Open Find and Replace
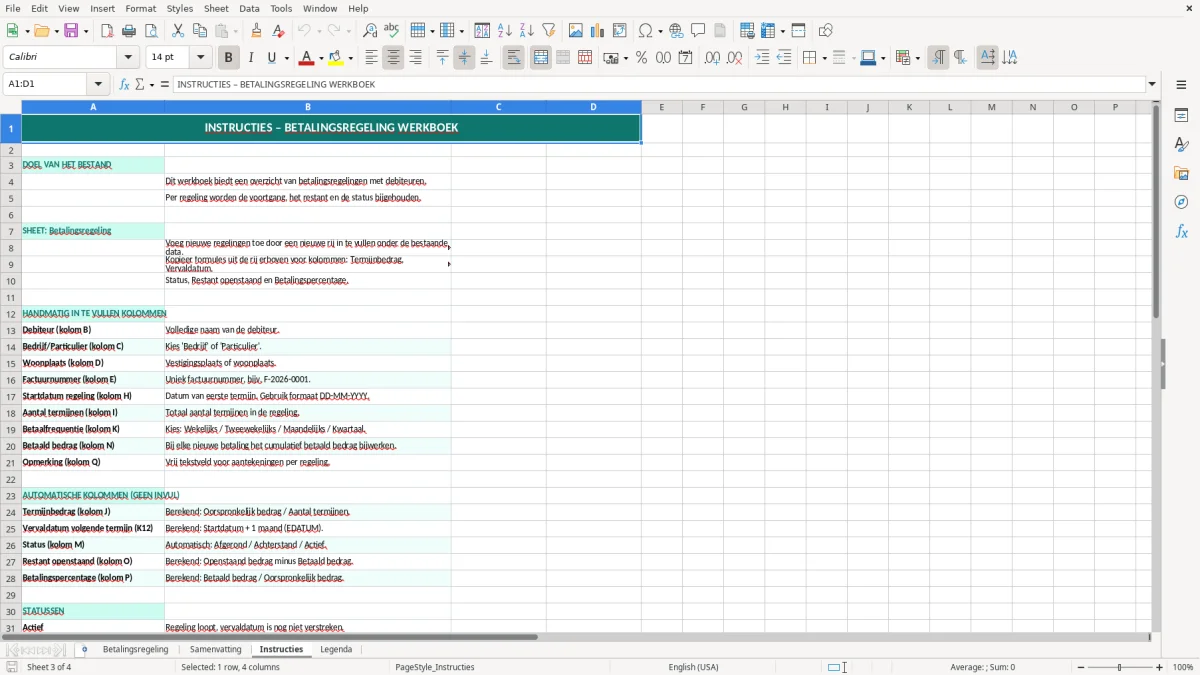Image resolution: width=1200 pixels, height=675 pixels. coord(370,30)
